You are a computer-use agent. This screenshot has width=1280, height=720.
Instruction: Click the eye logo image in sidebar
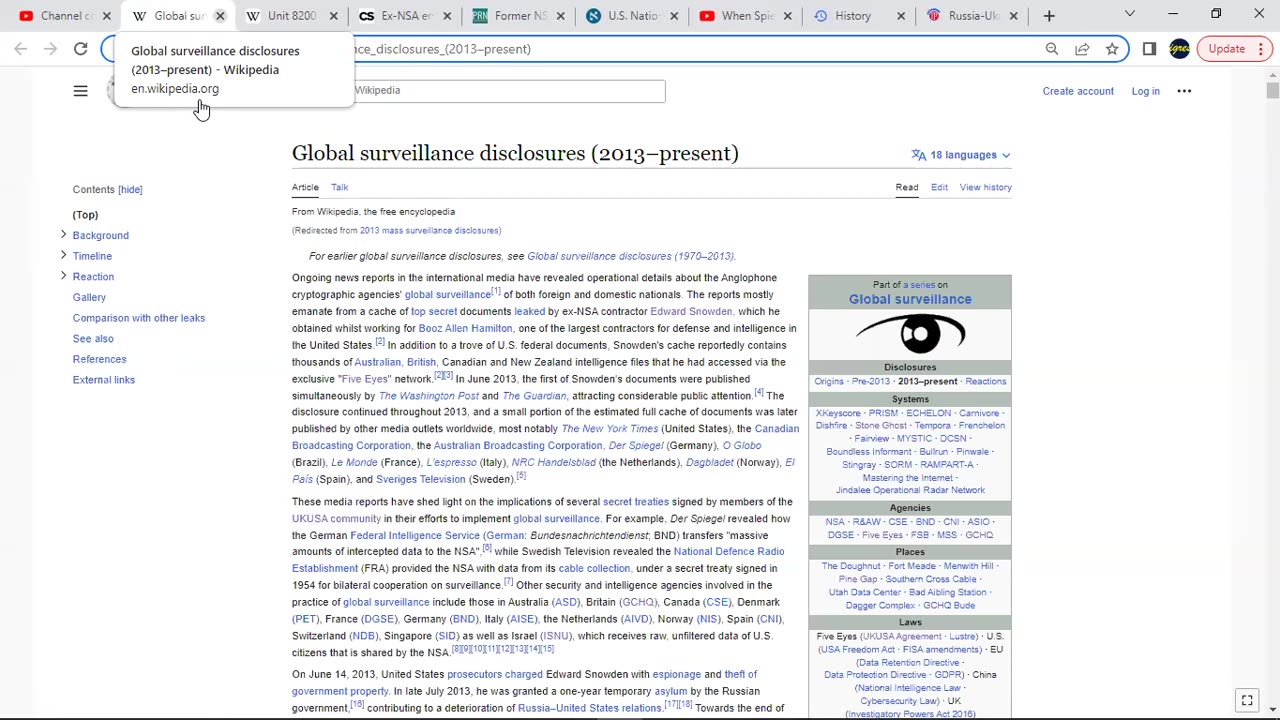click(910, 333)
